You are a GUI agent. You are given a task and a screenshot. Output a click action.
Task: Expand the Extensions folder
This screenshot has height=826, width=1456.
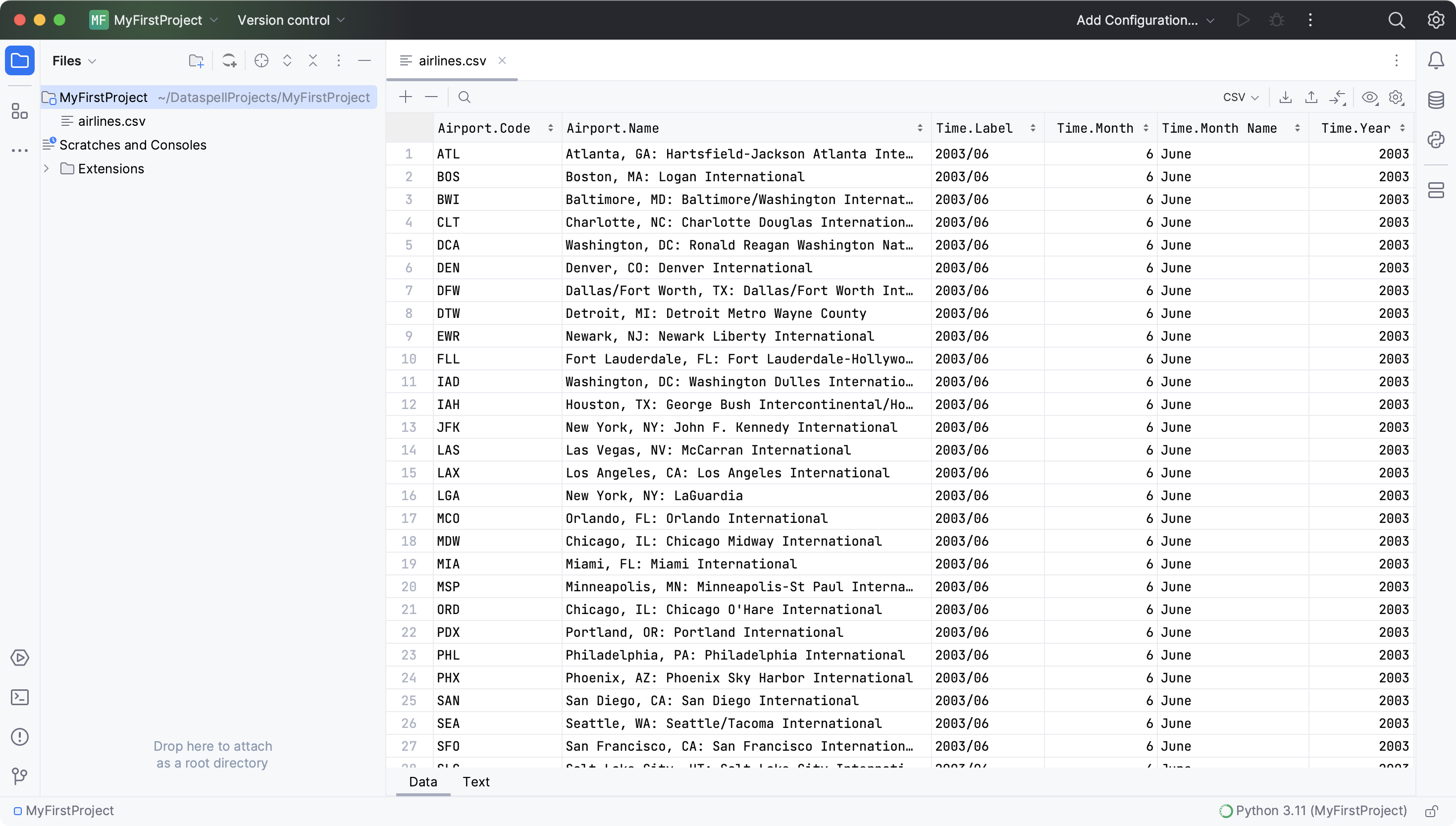(x=47, y=168)
